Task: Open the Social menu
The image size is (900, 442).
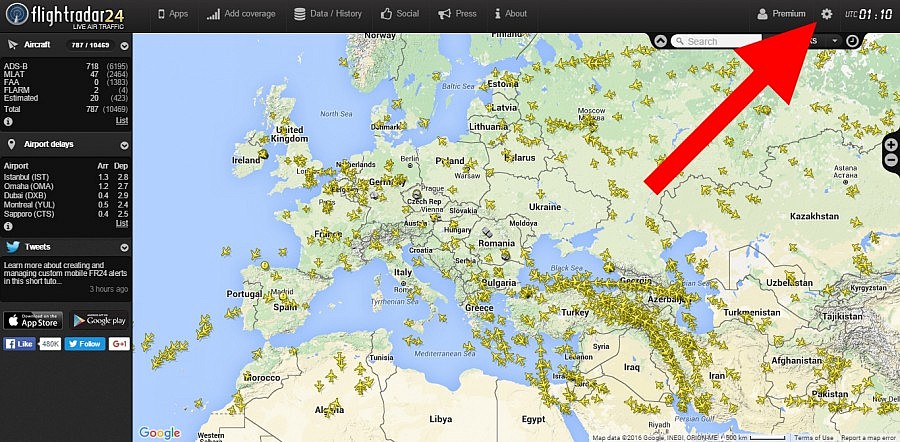Action: pyautogui.click(x=399, y=14)
